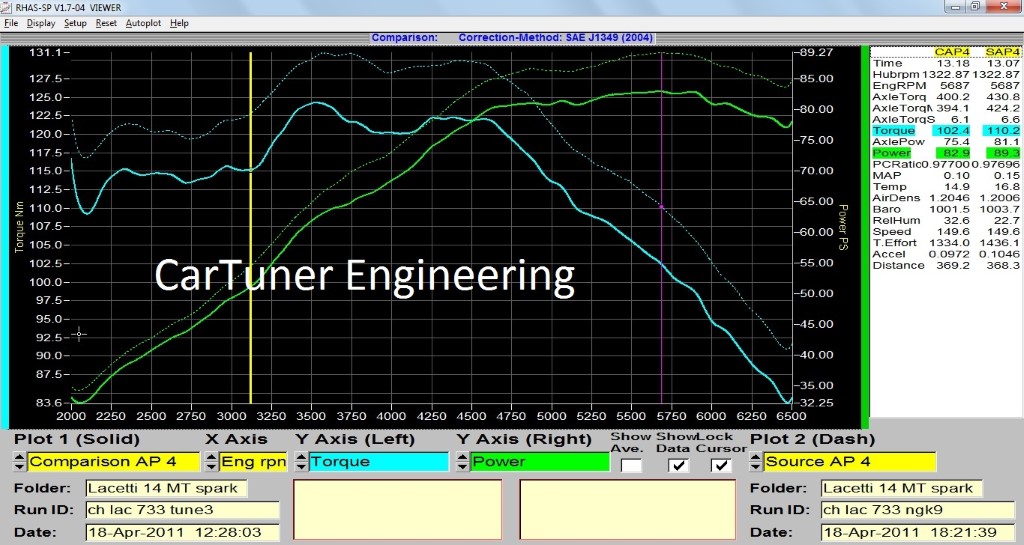Click Run ID field ch lac 733 ngk9
Image resolution: width=1024 pixels, height=545 pixels.
[x=918, y=510]
